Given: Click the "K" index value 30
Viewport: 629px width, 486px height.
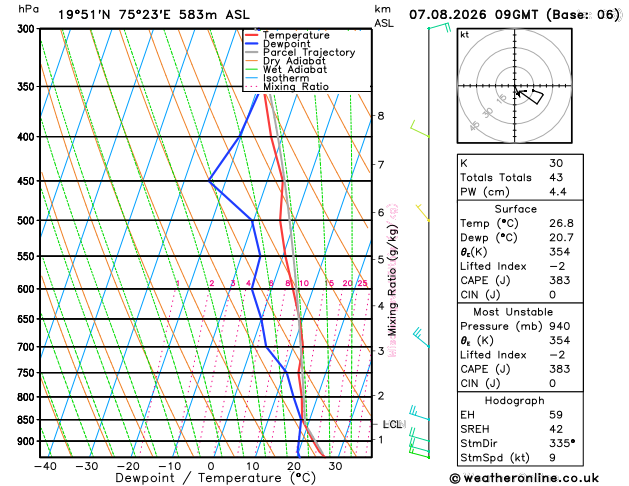Looking at the screenshot, I should click(556, 163).
